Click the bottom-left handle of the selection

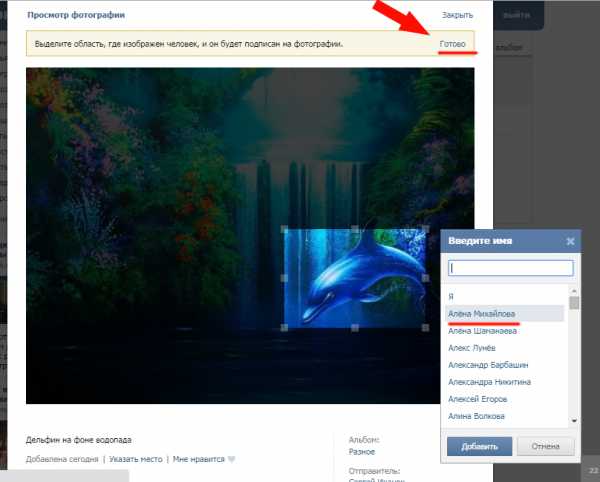click(284, 328)
